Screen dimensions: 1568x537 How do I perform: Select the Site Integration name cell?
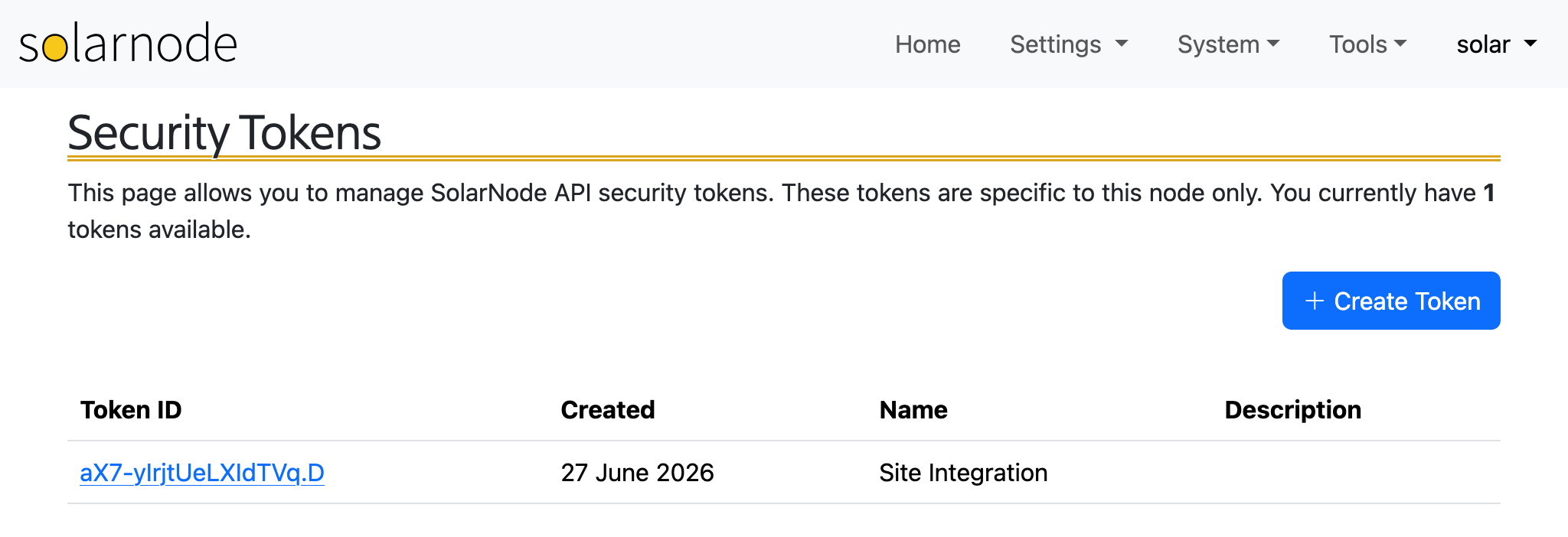click(x=963, y=473)
